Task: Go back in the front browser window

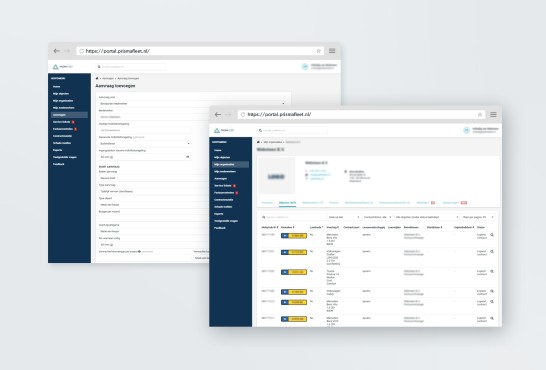Action: click(x=218, y=115)
